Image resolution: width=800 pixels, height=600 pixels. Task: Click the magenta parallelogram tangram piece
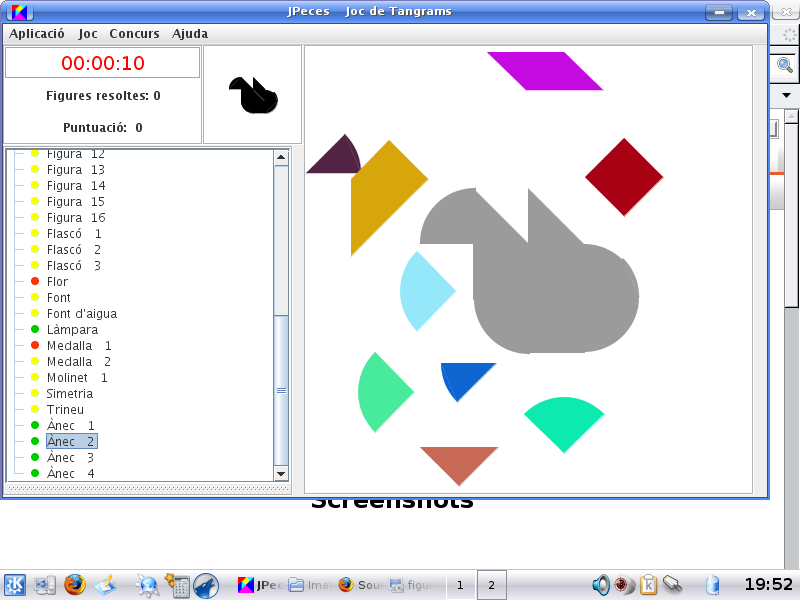click(545, 71)
